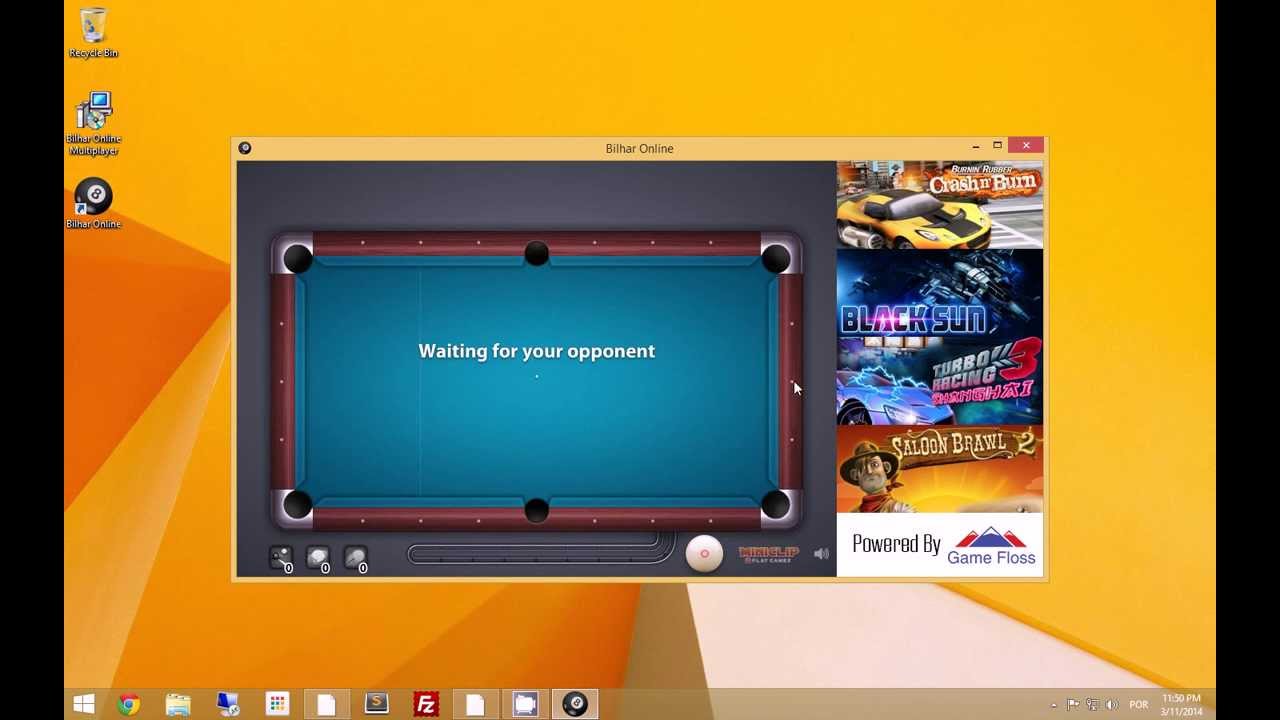Click the bottom-right corner pocket
Image resolution: width=1280 pixels, height=720 pixels.
776,505
